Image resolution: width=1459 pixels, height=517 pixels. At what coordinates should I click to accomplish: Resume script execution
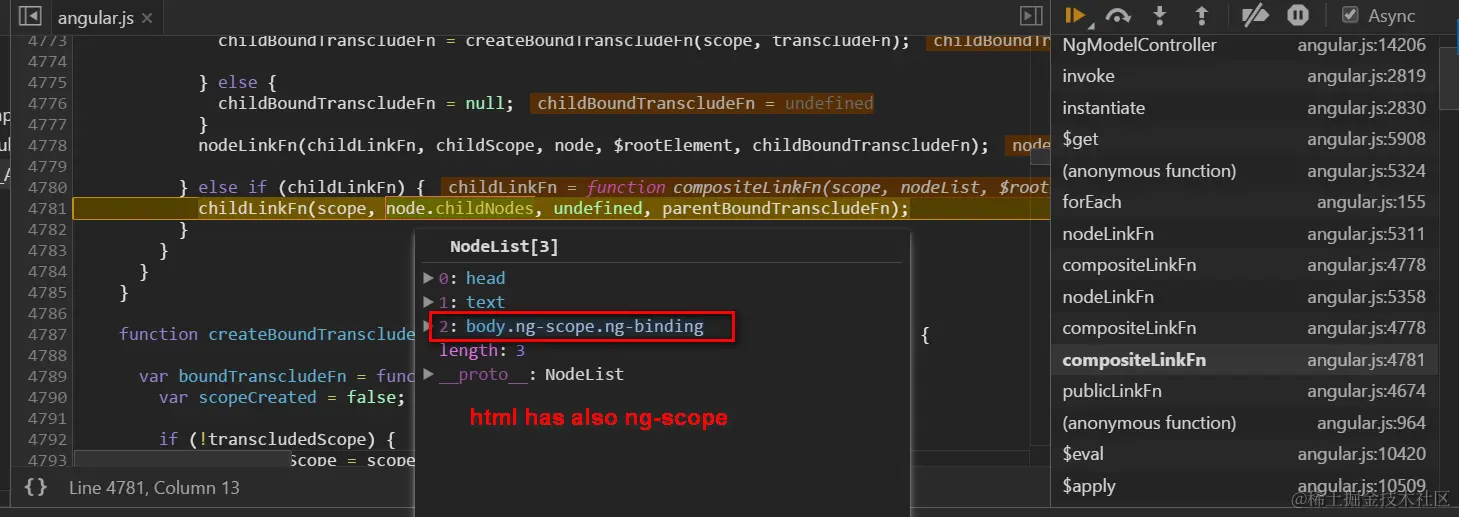tap(1076, 16)
